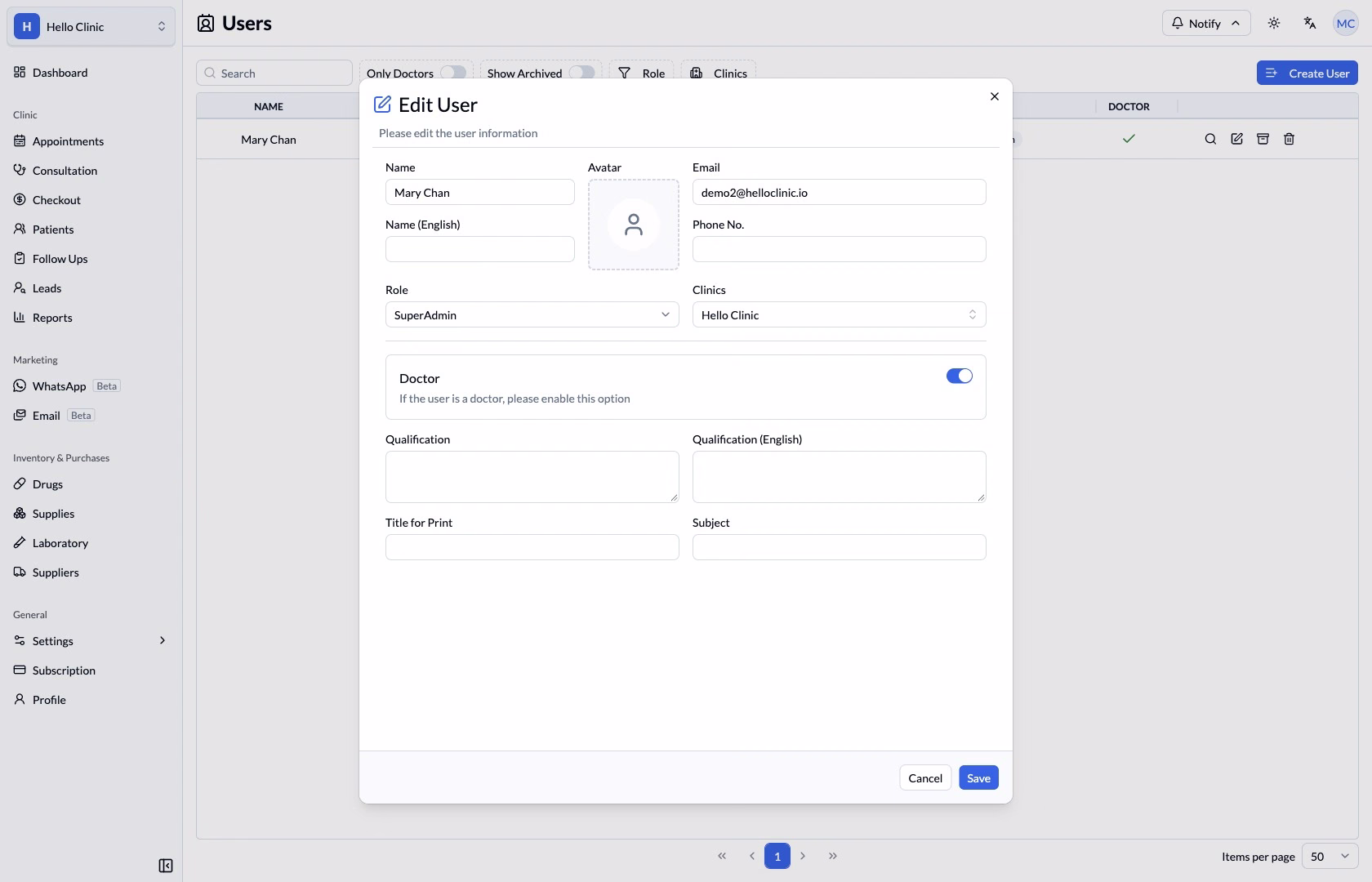Open the language translate icon
Screen dimensions: 1372x882
pyautogui.click(x=1310, y=23)
